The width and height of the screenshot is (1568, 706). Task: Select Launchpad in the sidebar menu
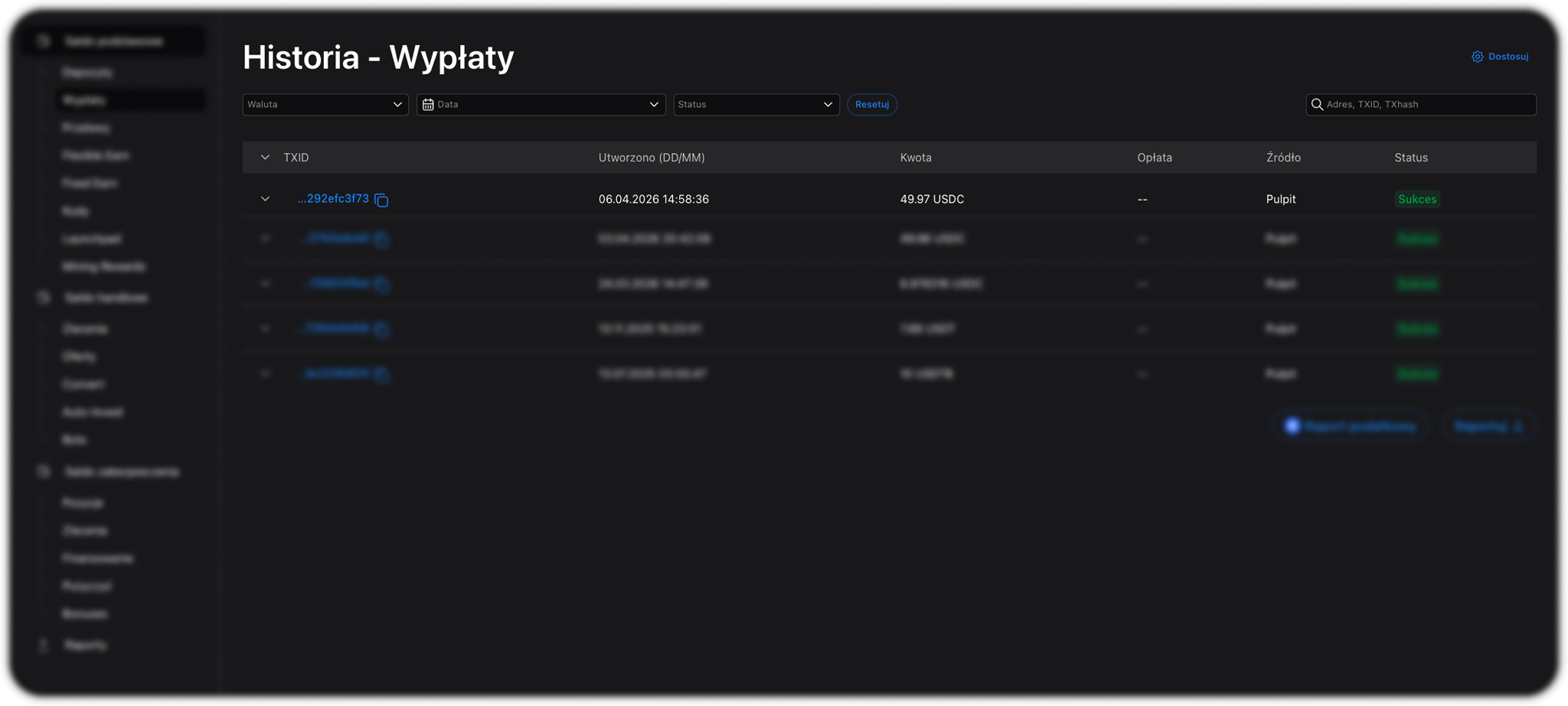(x=92, y=239)
